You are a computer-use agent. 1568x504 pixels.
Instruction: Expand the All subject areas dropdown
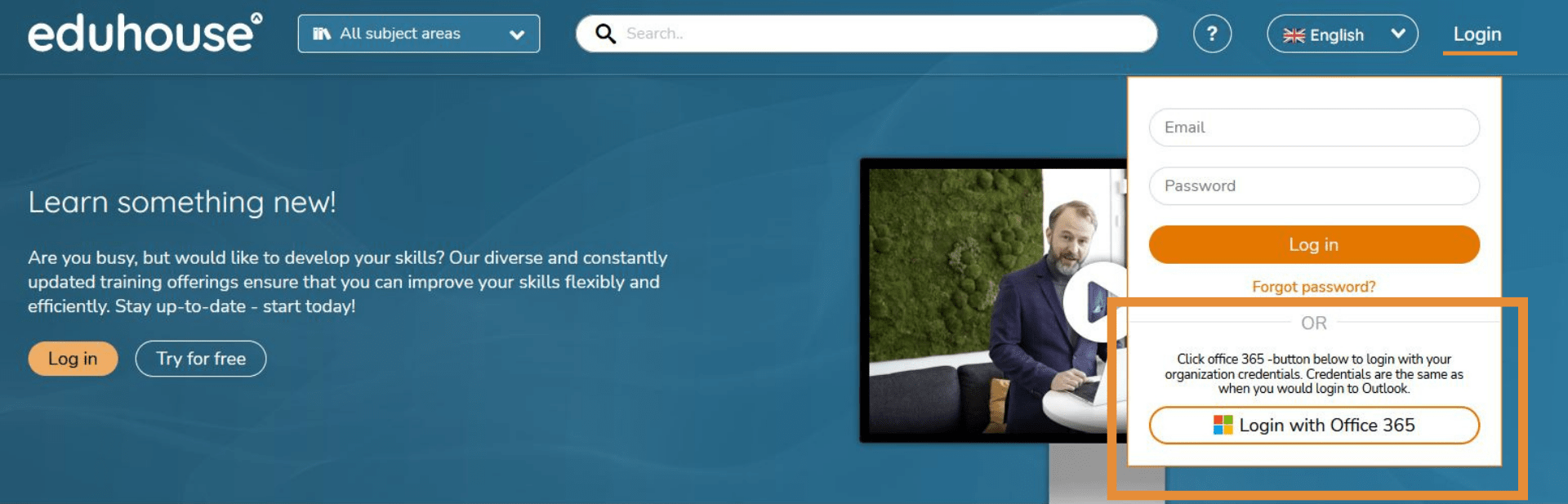419,33
